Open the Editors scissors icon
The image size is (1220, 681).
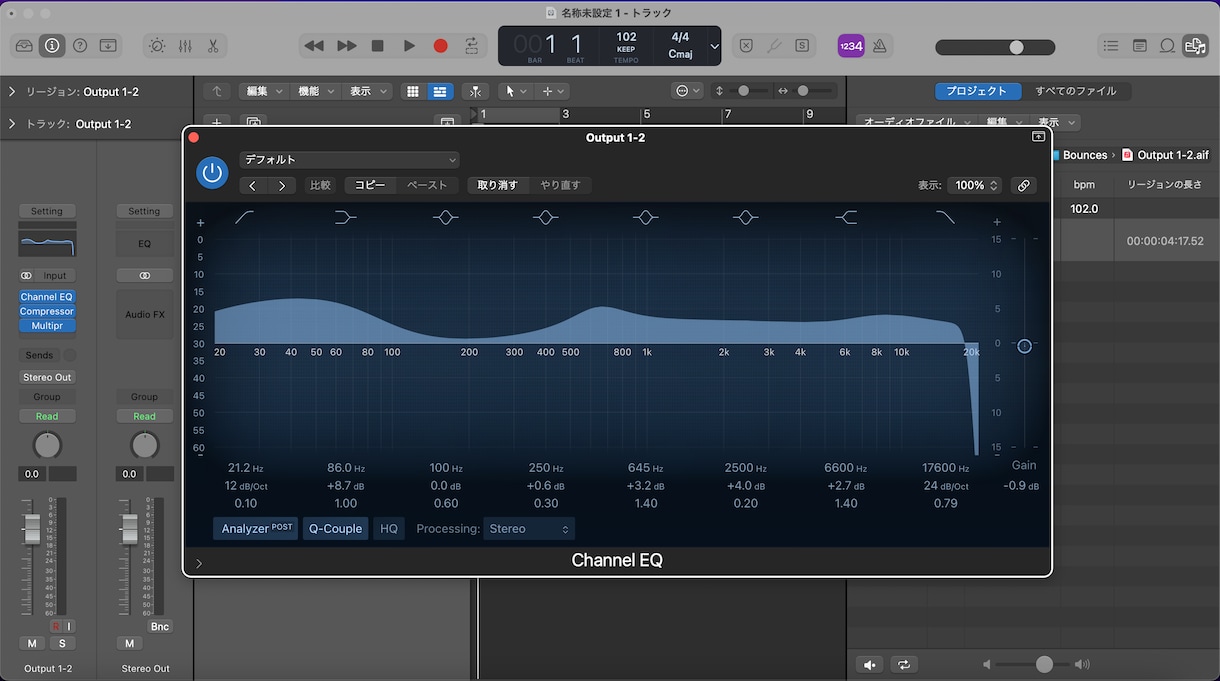tap(213, 46)
